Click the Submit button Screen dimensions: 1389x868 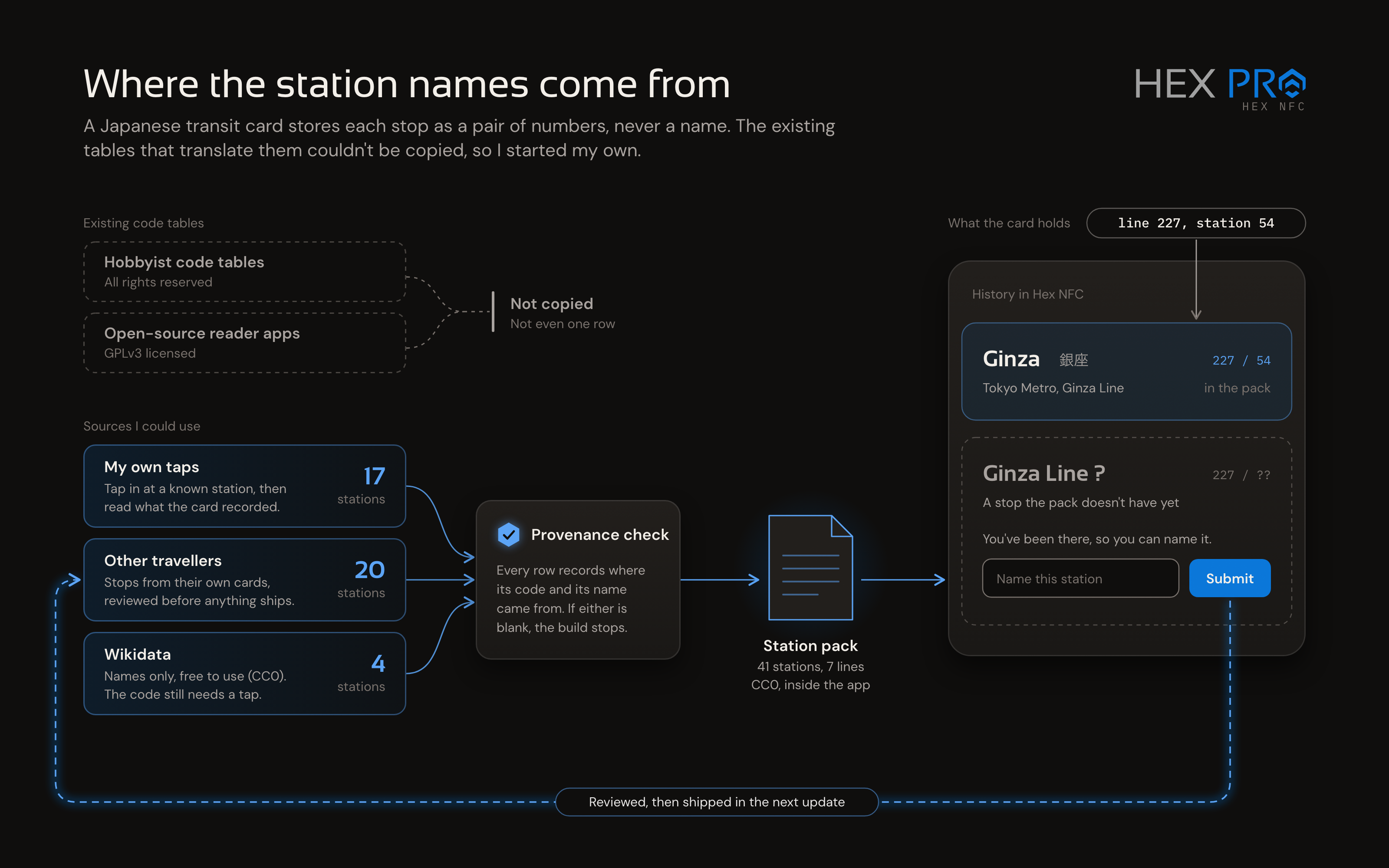click(1229, 578)
